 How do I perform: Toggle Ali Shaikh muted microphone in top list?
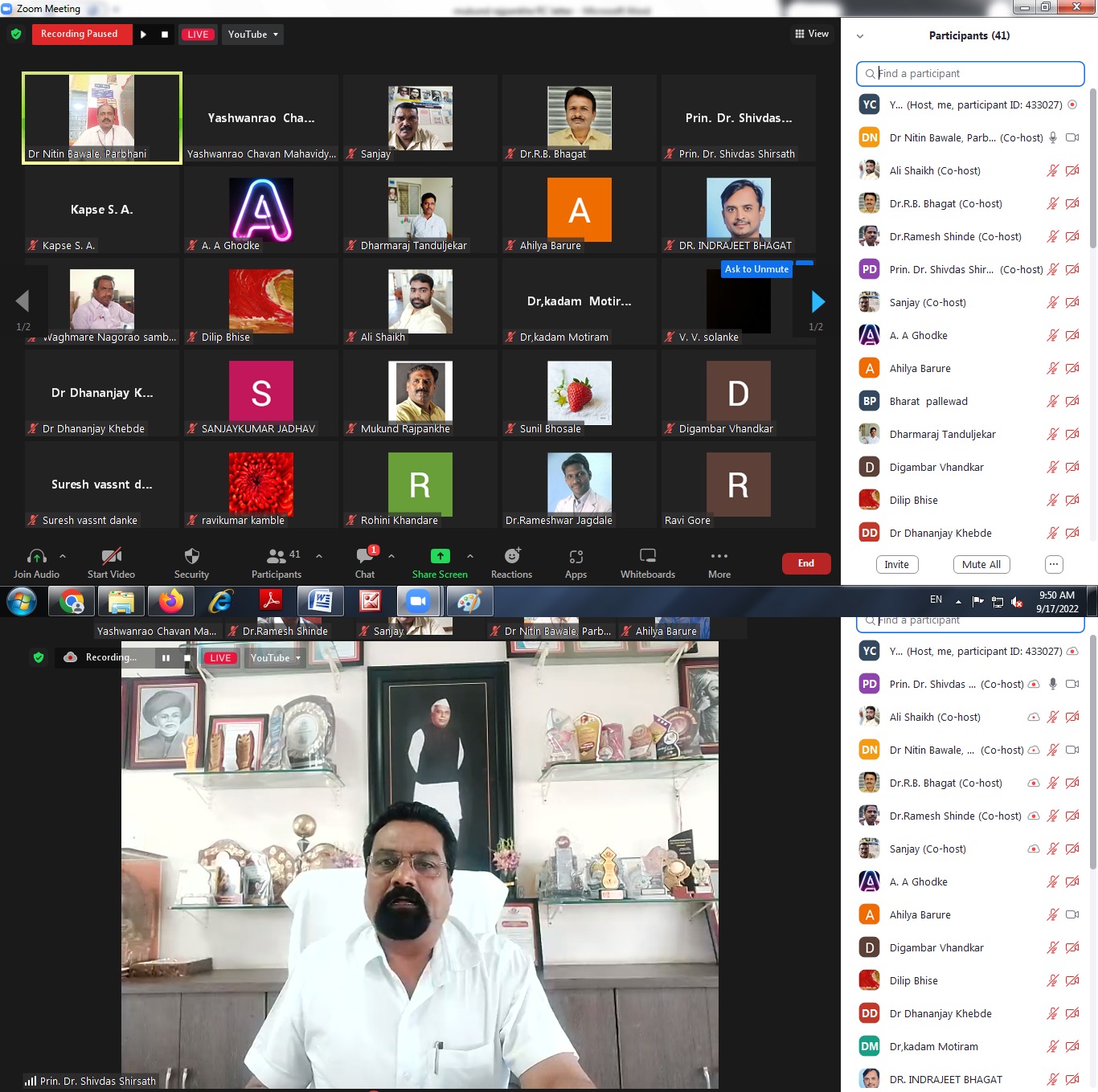click(1052, 170)
